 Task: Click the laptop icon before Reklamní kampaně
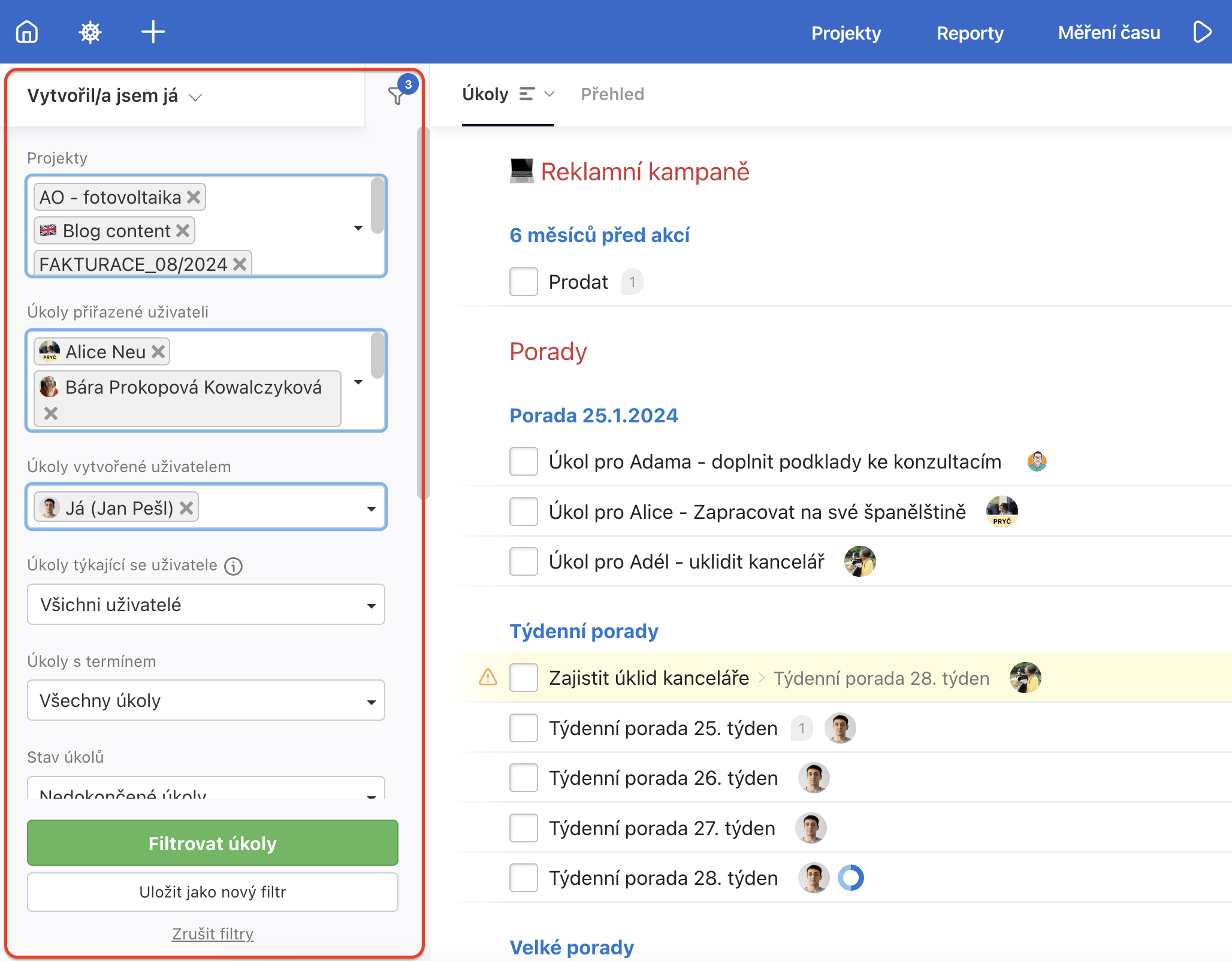coord(521,171)
